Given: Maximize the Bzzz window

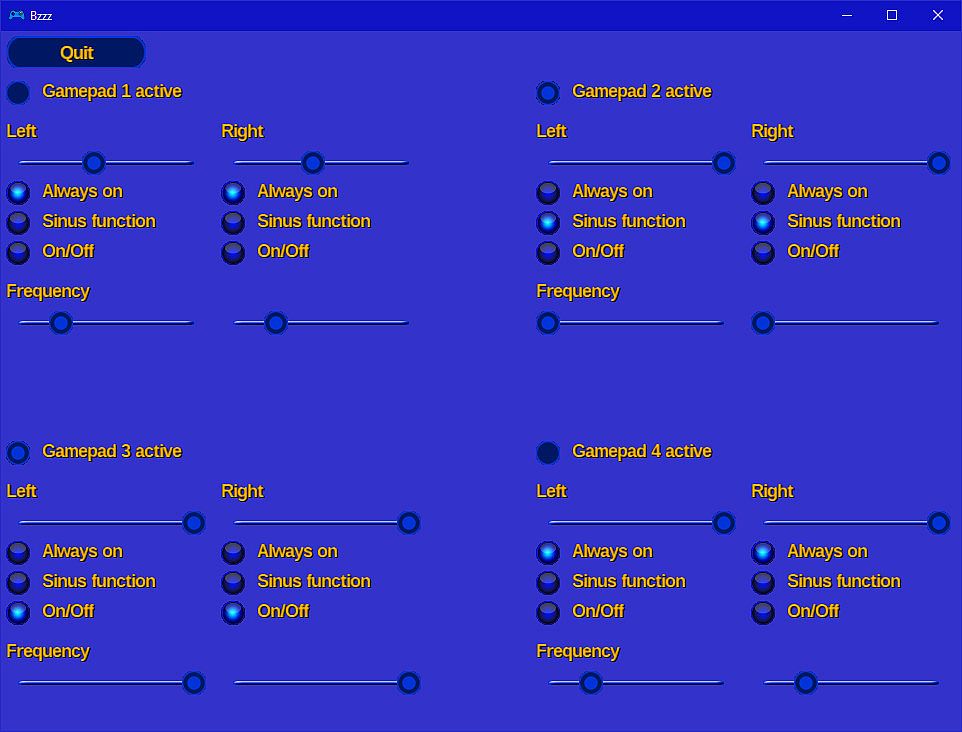Looking at the screenshot, I should pyautogui.click(x=892, y=15).
